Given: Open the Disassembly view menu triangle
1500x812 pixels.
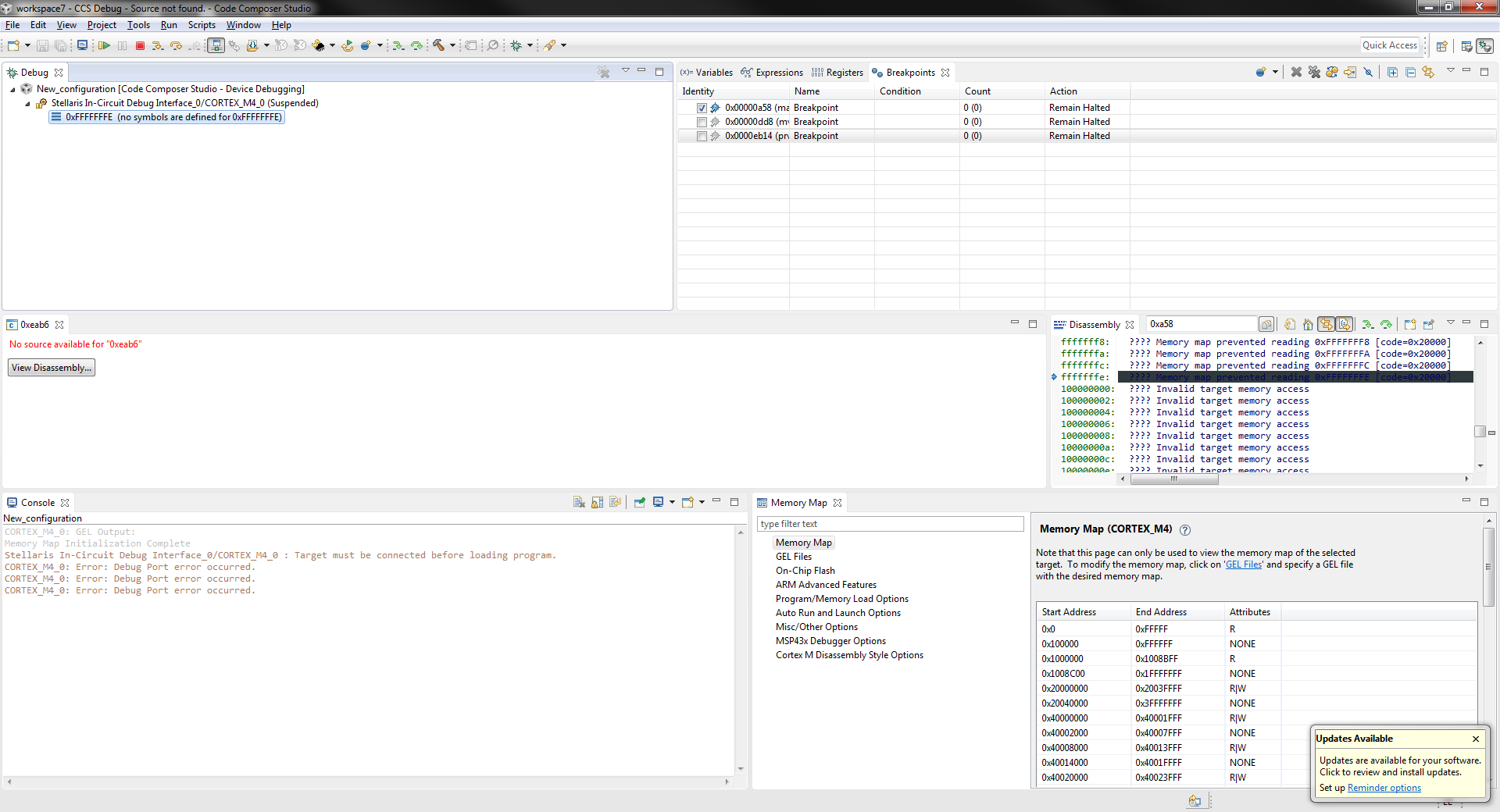Looking at the screenshot, I should pyautogui.click(x=1451, y=322).
